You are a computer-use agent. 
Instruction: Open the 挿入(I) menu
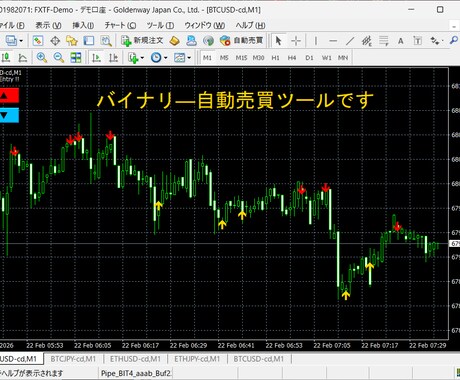coord(83,25)
